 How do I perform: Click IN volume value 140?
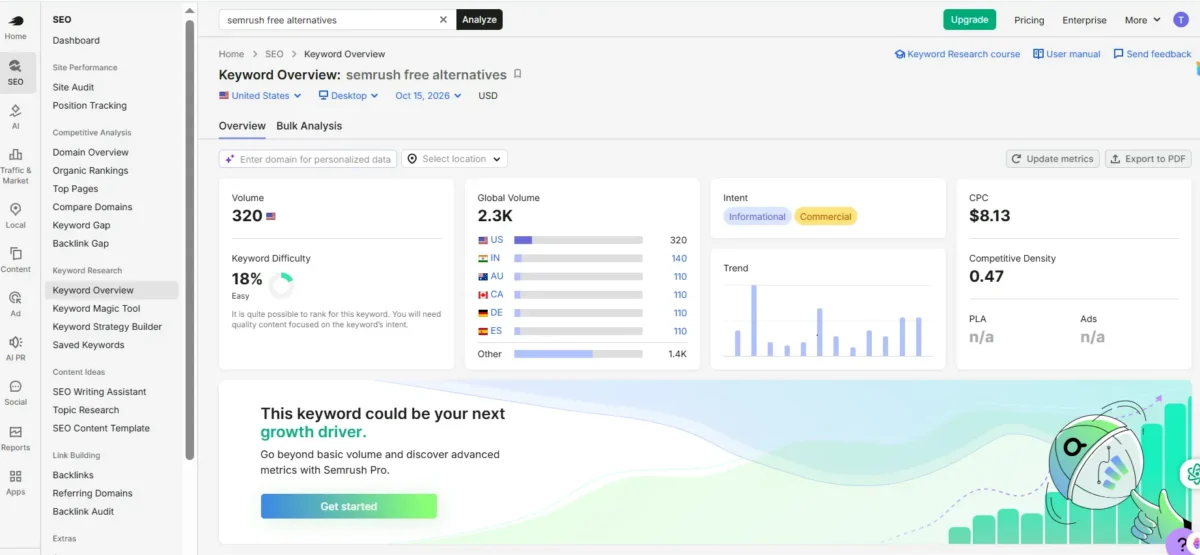pyautogui.click(x=679, y=258)
